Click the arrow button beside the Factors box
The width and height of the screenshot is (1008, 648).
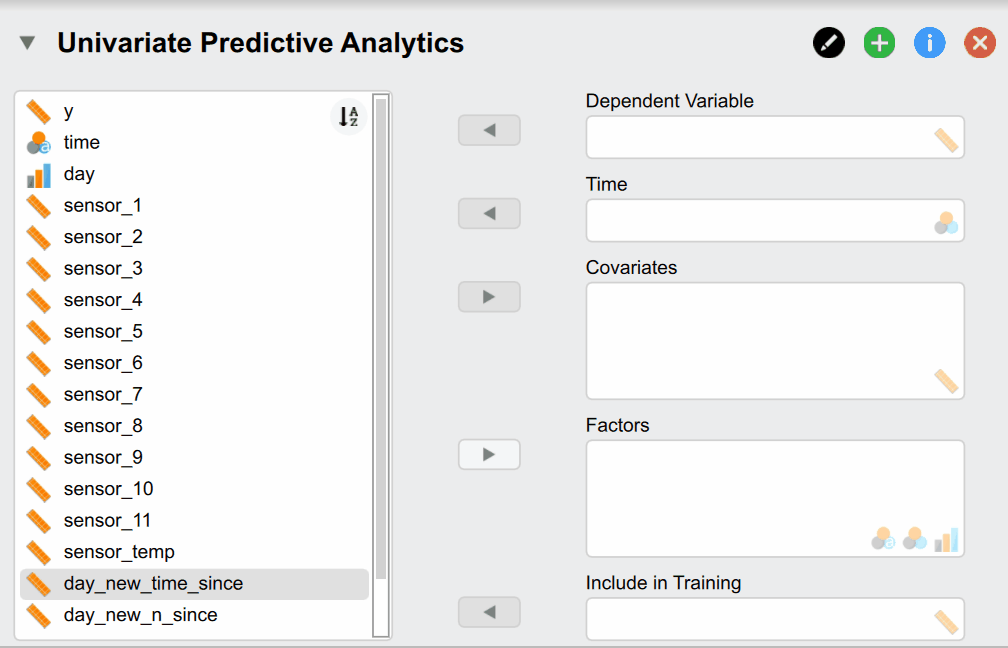489,454
